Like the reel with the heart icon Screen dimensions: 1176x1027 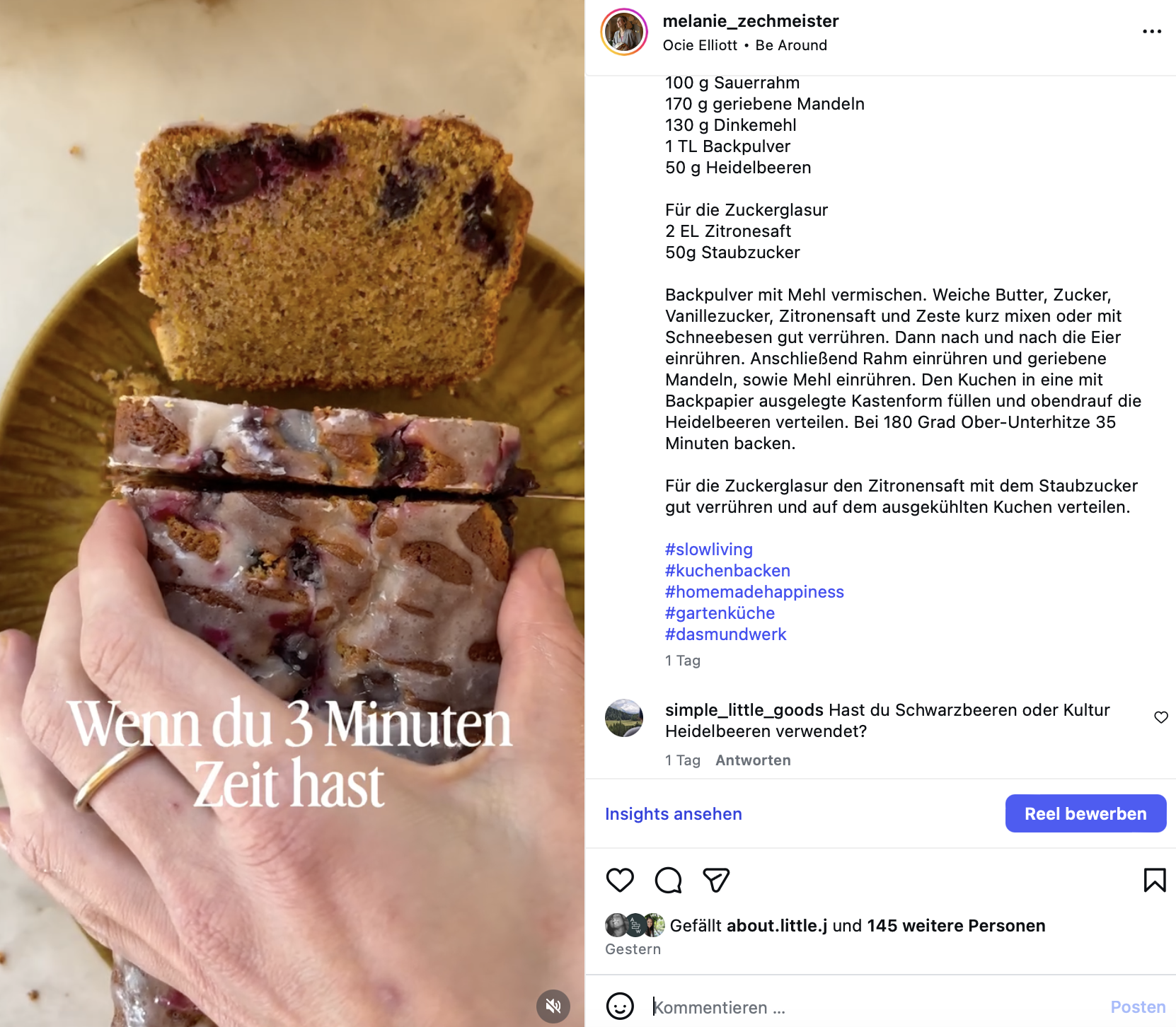pos(620,880)
